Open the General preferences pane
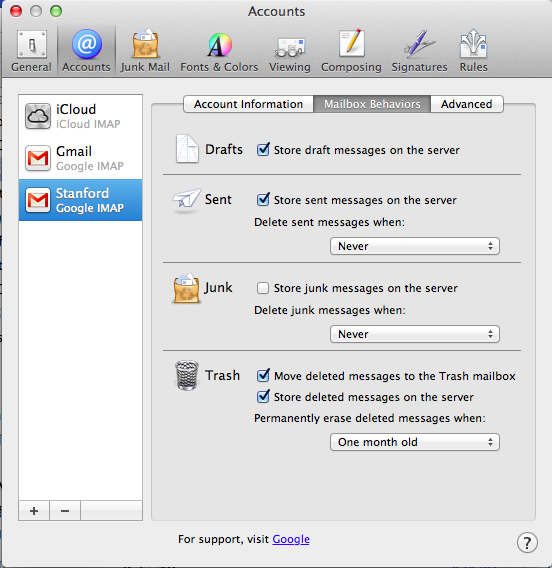The image size is (552, 568). (32, 51)
